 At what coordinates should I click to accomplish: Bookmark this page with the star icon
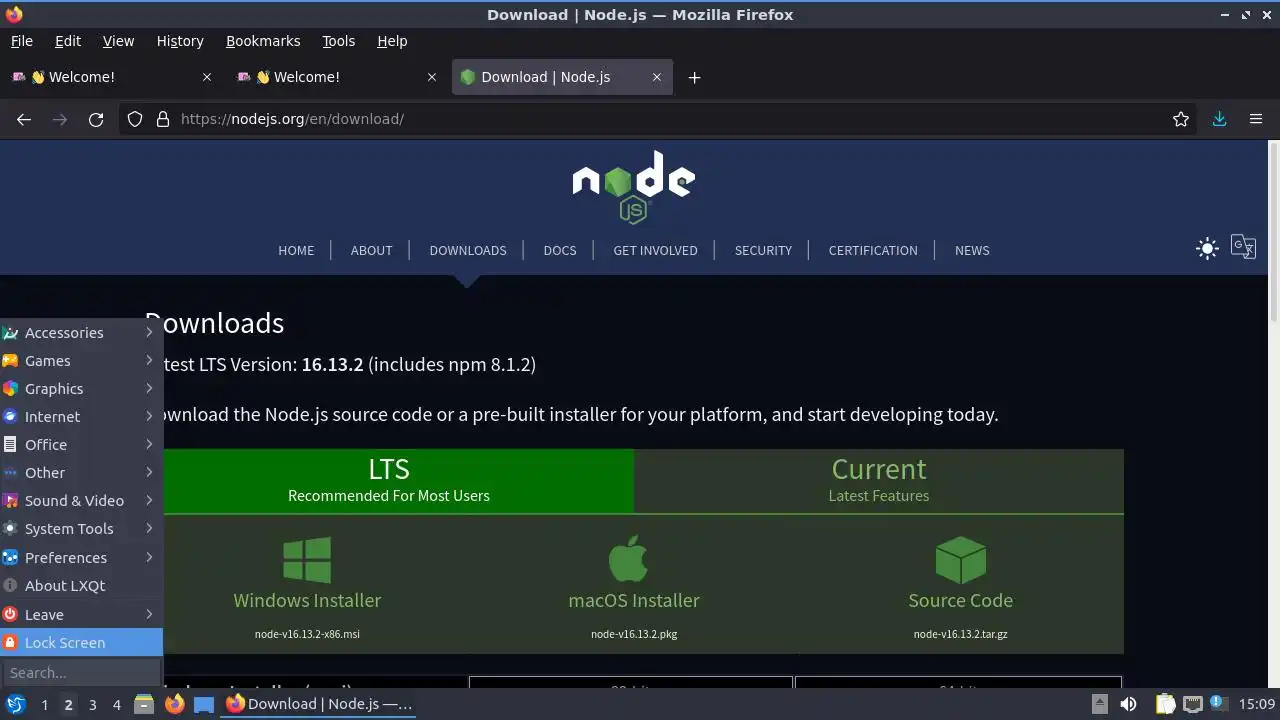1181,119
